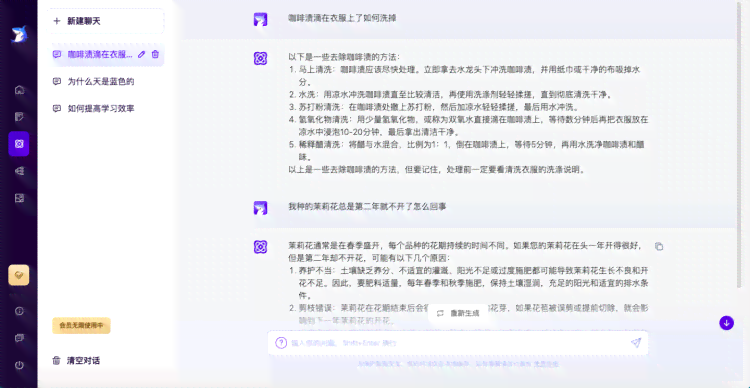Clear all chats with 清空对话
Image resolution: width=750 pixels, height=388 pixels.
click(x=77, y=361)
